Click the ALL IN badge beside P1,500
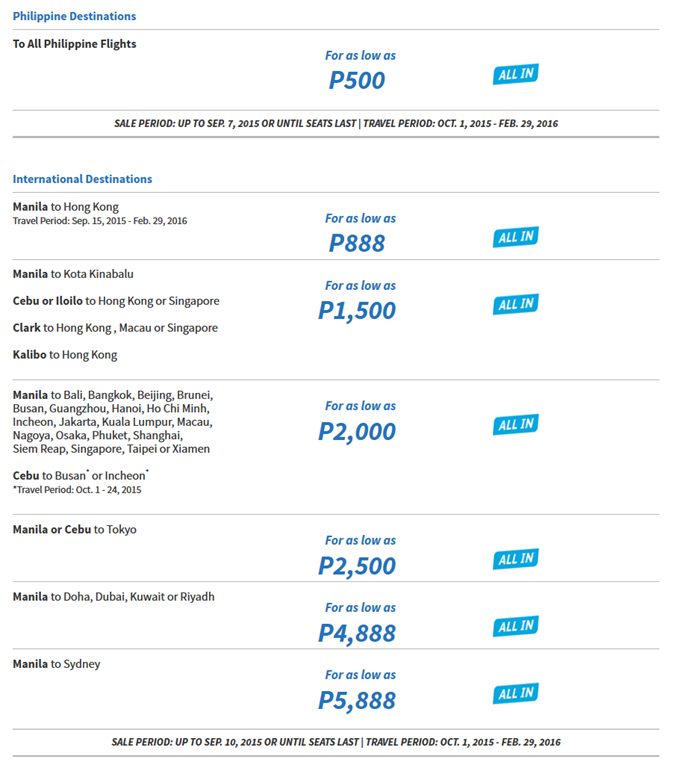The height and width of the screenshot is (768, 678). coord(515,304)
